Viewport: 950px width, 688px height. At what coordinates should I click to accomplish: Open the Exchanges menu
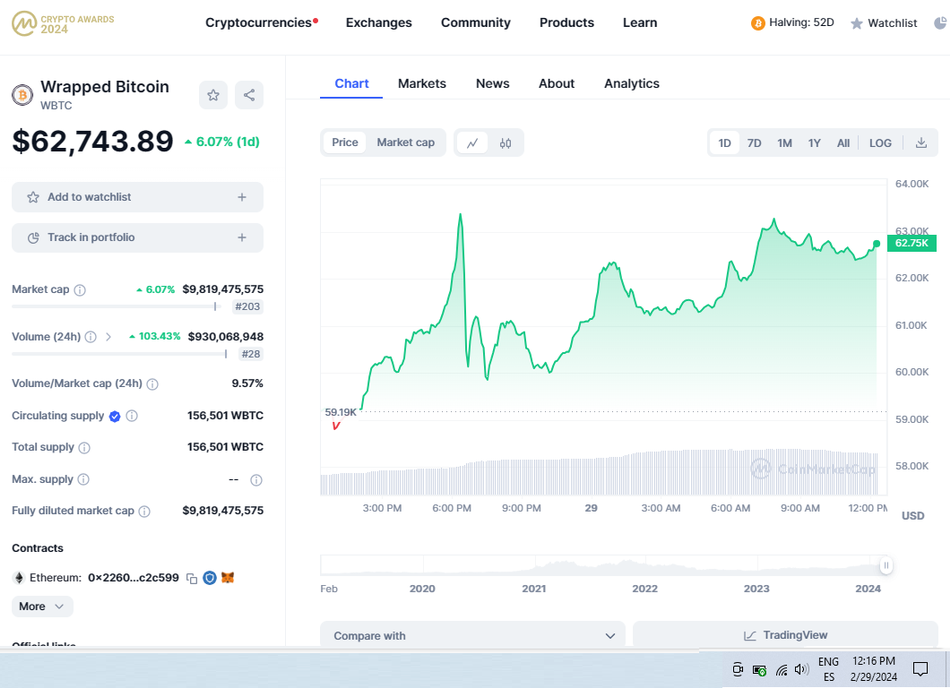click(378, 22)
